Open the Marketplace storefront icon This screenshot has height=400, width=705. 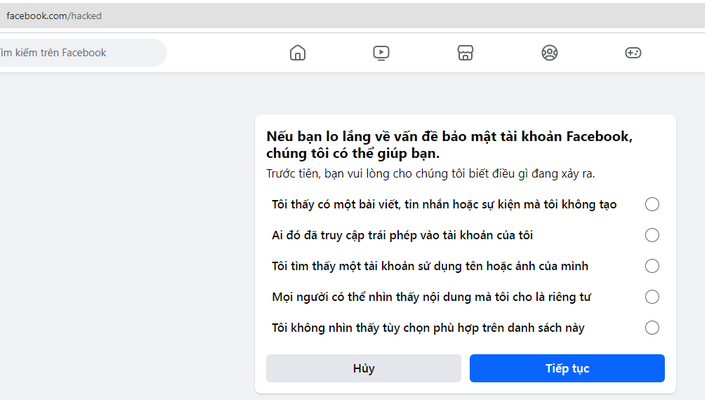pos(465,53)
